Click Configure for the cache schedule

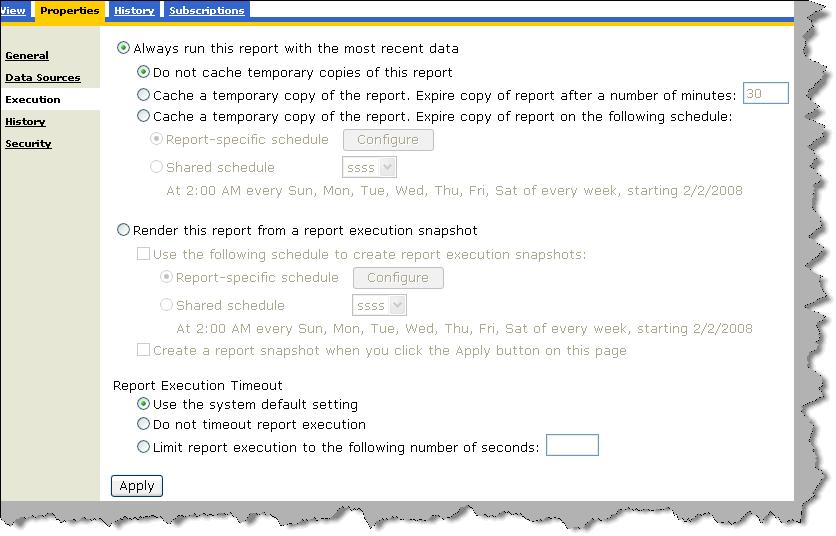click(388, 140)
